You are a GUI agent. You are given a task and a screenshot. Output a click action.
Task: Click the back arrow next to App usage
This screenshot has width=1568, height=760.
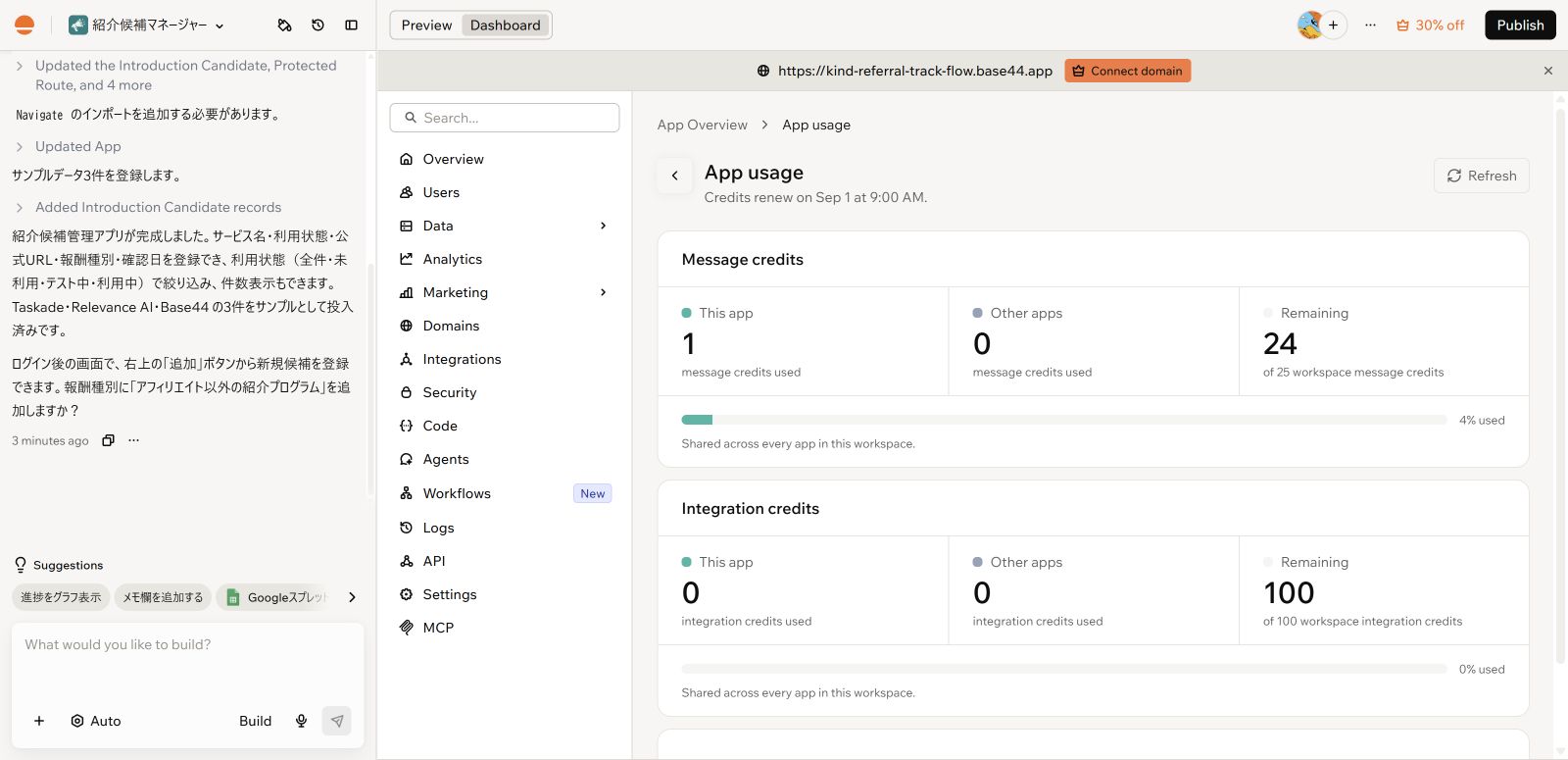click(x=674, y=176)
